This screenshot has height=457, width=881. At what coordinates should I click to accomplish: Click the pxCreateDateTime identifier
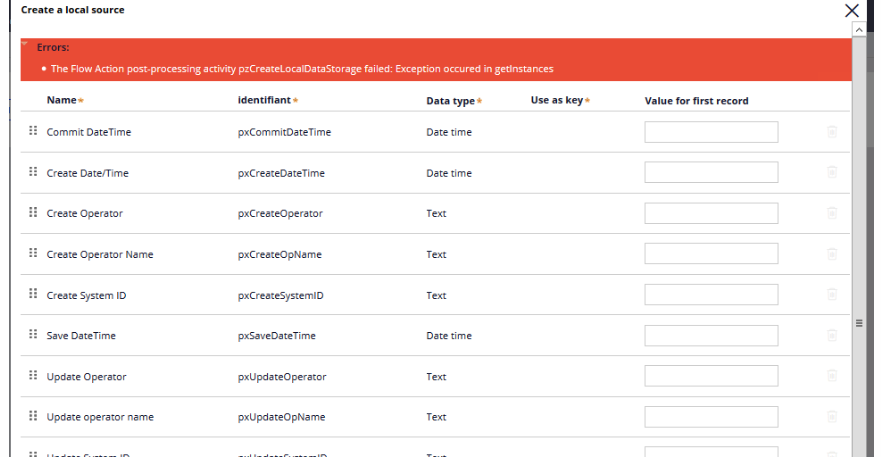click(281, 173)
